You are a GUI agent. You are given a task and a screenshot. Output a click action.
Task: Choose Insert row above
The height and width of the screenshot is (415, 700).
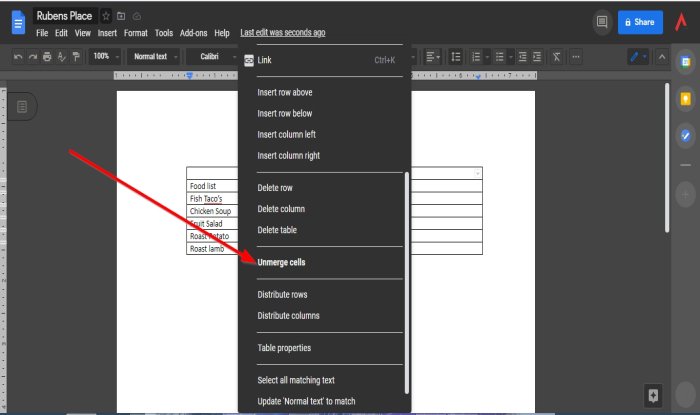pyautogui.click(x=325, y=92)
